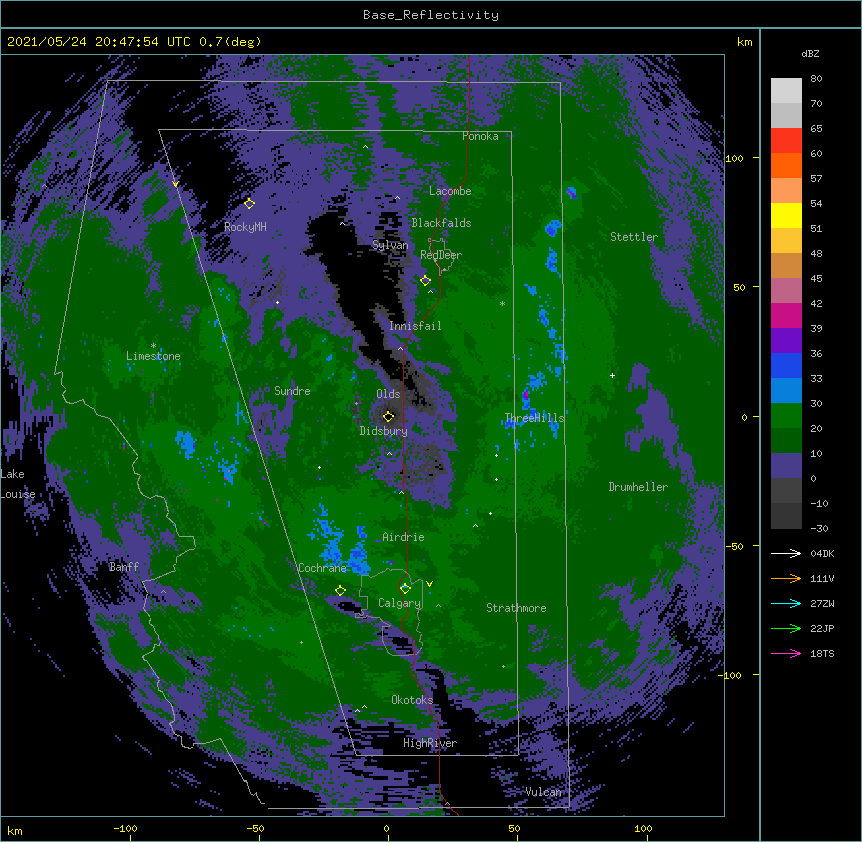The width and height of the screenshot is (862, 842).
Task: Click the asterisk marker east of Innisfail
Action: (x=502, y=303)
